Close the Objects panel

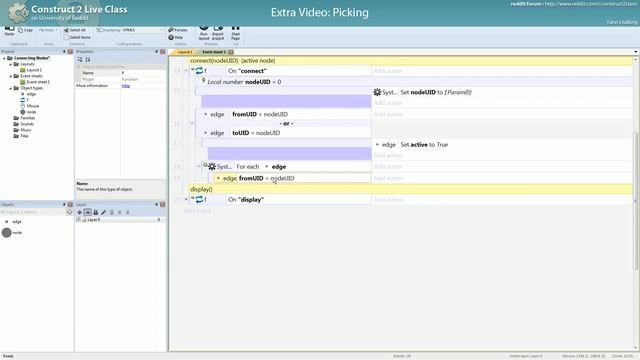[70, 204]
